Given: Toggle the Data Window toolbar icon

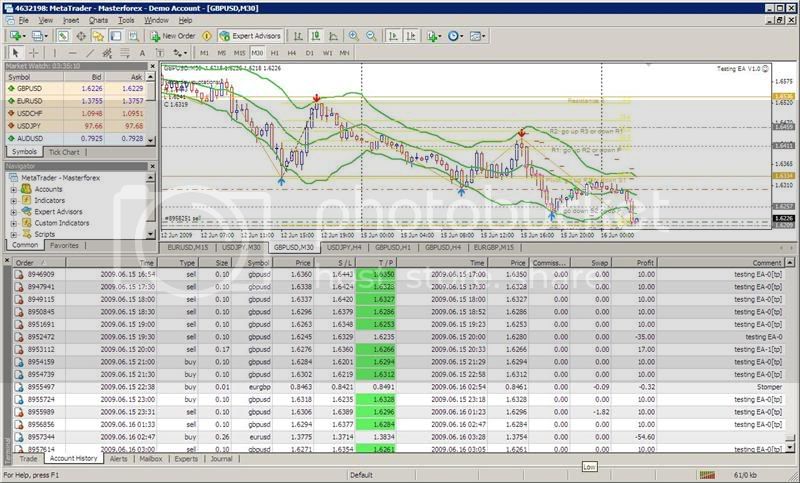Looking at the screenshot, I should click(x=81, y=36).
